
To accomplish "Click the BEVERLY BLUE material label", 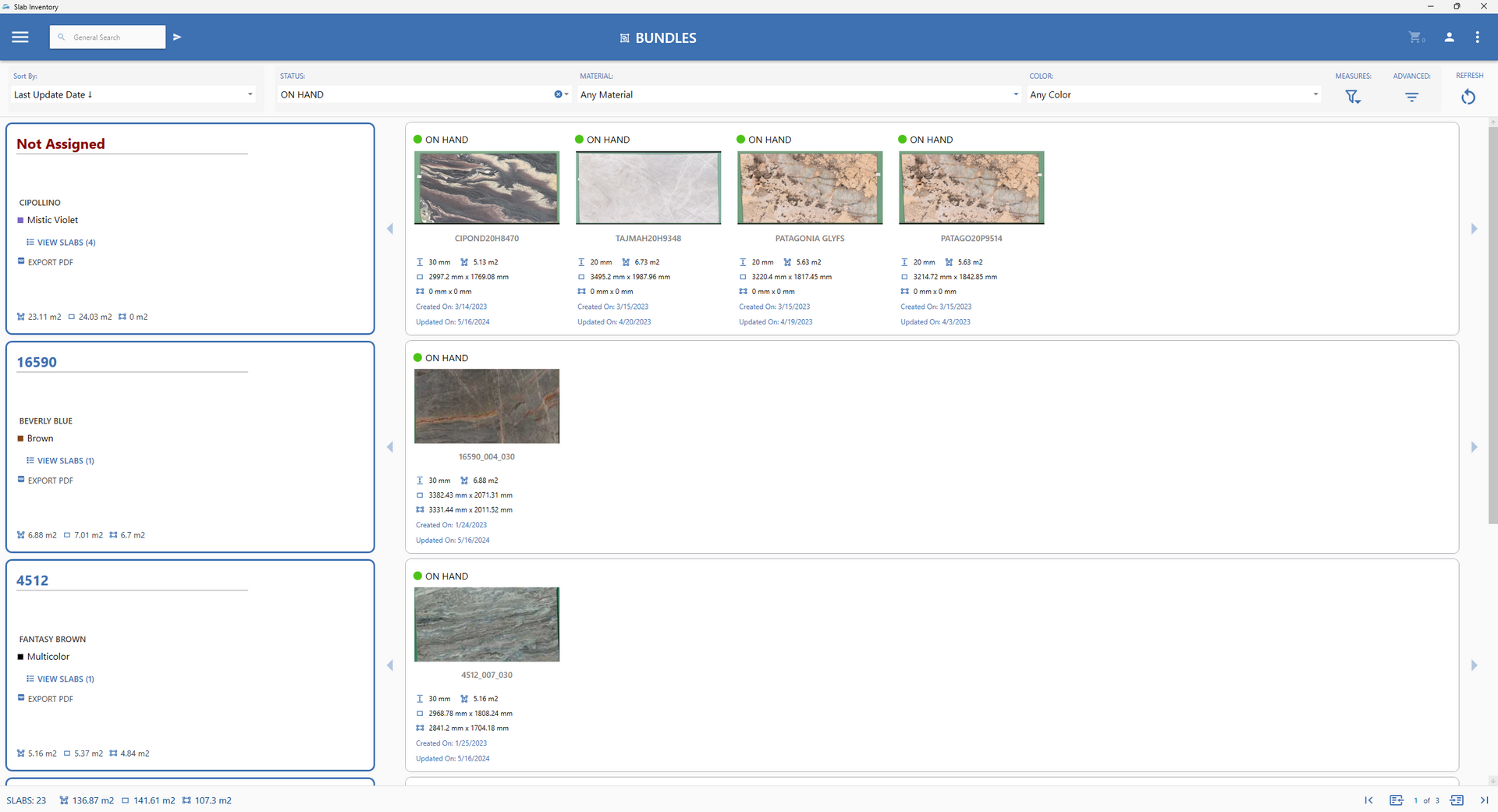I will tap(46, 421).
